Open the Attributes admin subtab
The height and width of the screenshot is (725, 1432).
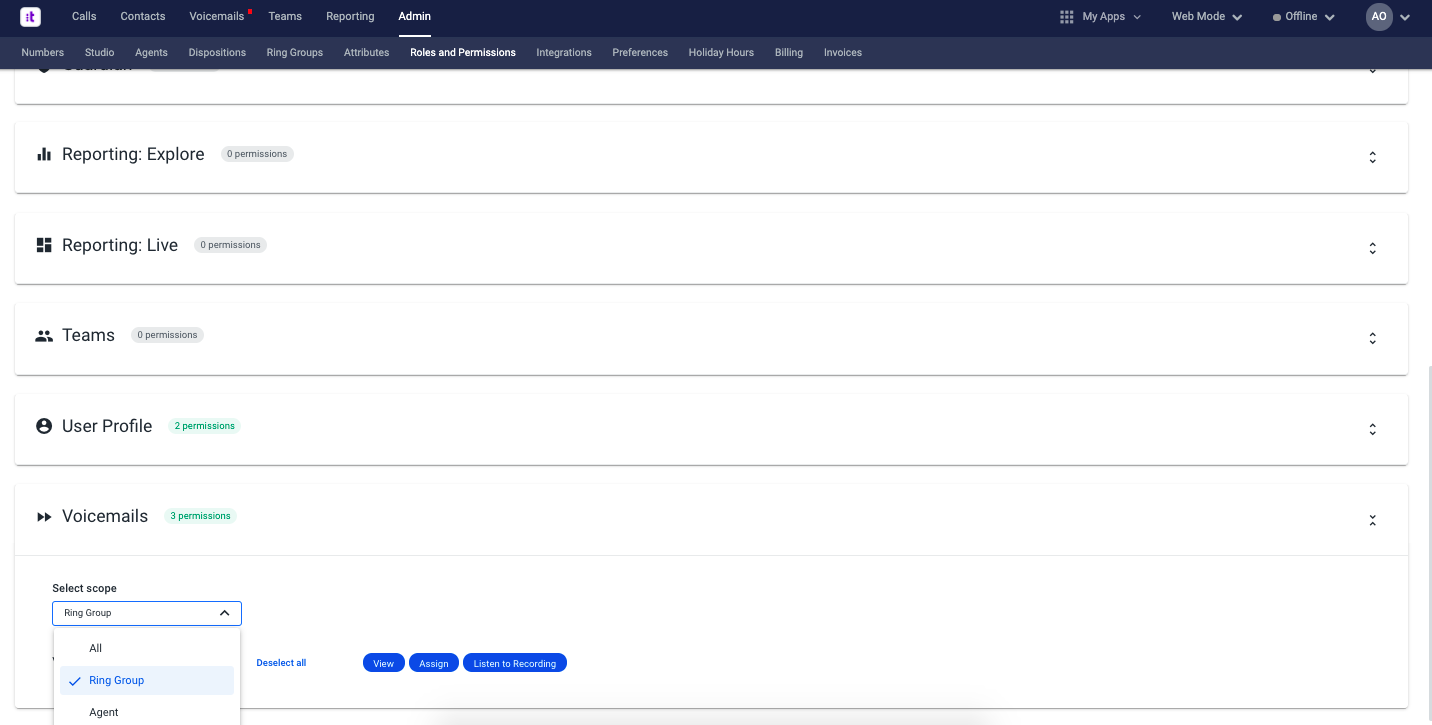[367, 52]
